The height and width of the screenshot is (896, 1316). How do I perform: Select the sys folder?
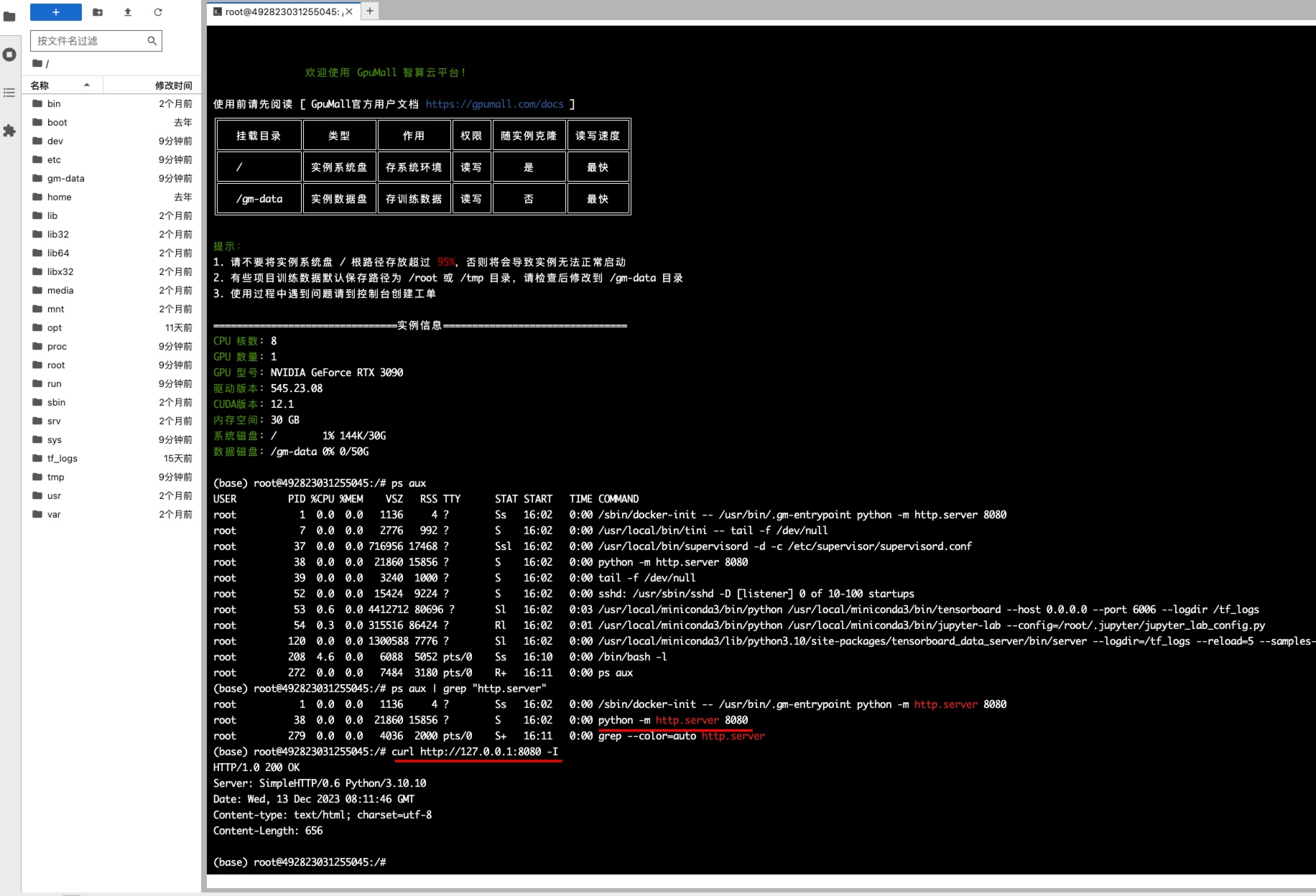112,440
